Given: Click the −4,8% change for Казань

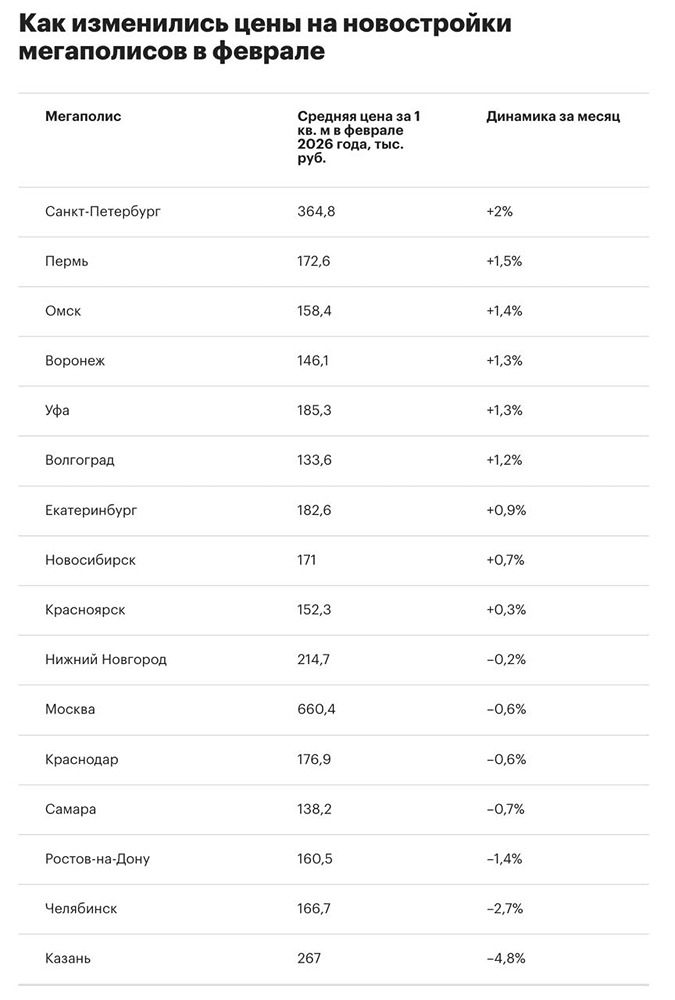Looking at the screenshot, I should click(x=506, y=958).
